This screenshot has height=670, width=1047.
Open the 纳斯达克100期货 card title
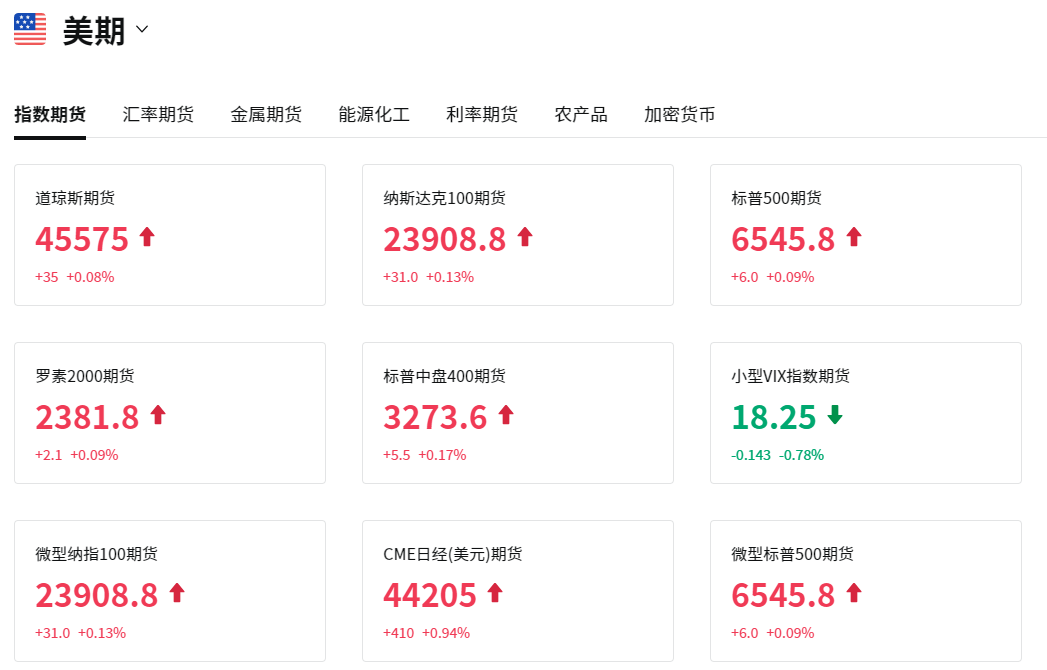tap(445, 198)
